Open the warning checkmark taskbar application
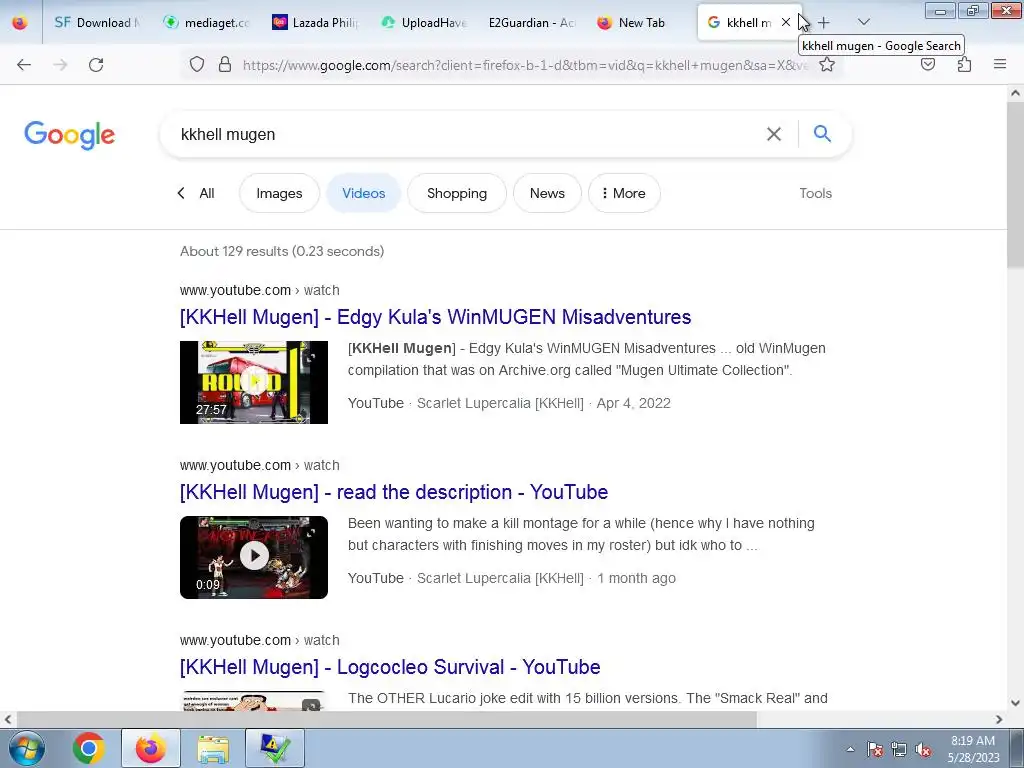 click(275, 748)
